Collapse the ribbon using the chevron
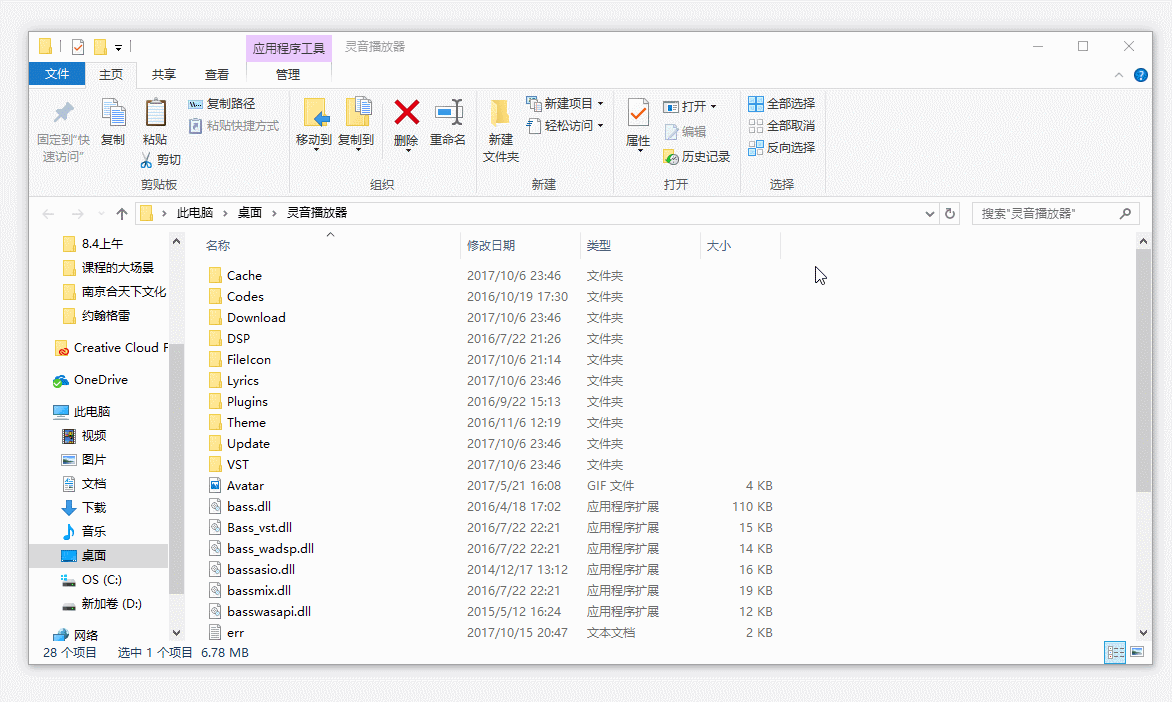1172x702 pixels. click(1119, 75)
